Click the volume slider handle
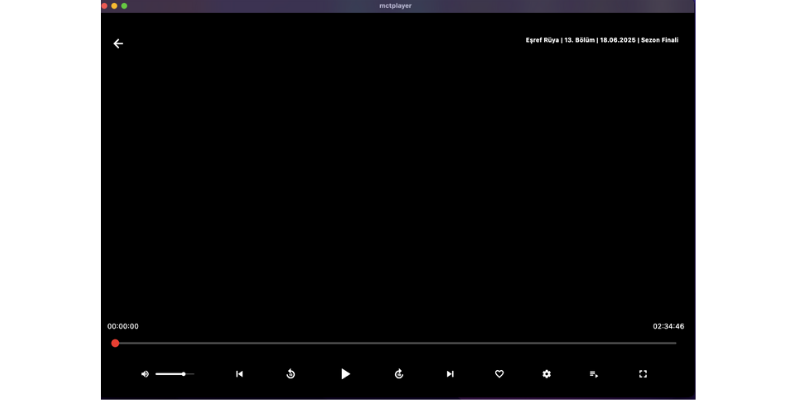Image resolution: width=800 pixels, height=400 pixels. click(183, 374)
